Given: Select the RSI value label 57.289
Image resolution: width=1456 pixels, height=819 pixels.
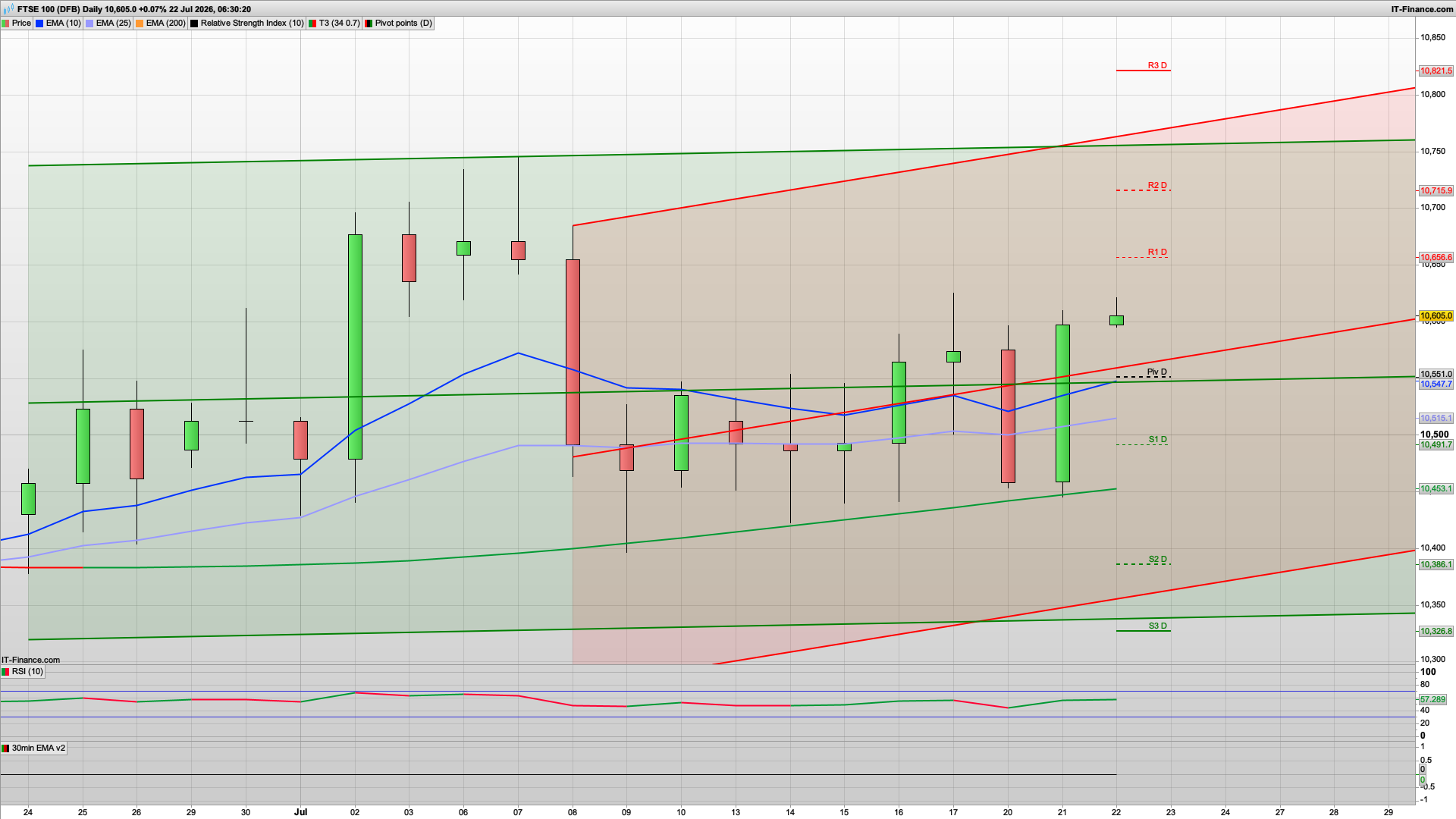Looking at the screenshot, I should click(x=1433, y=700).
